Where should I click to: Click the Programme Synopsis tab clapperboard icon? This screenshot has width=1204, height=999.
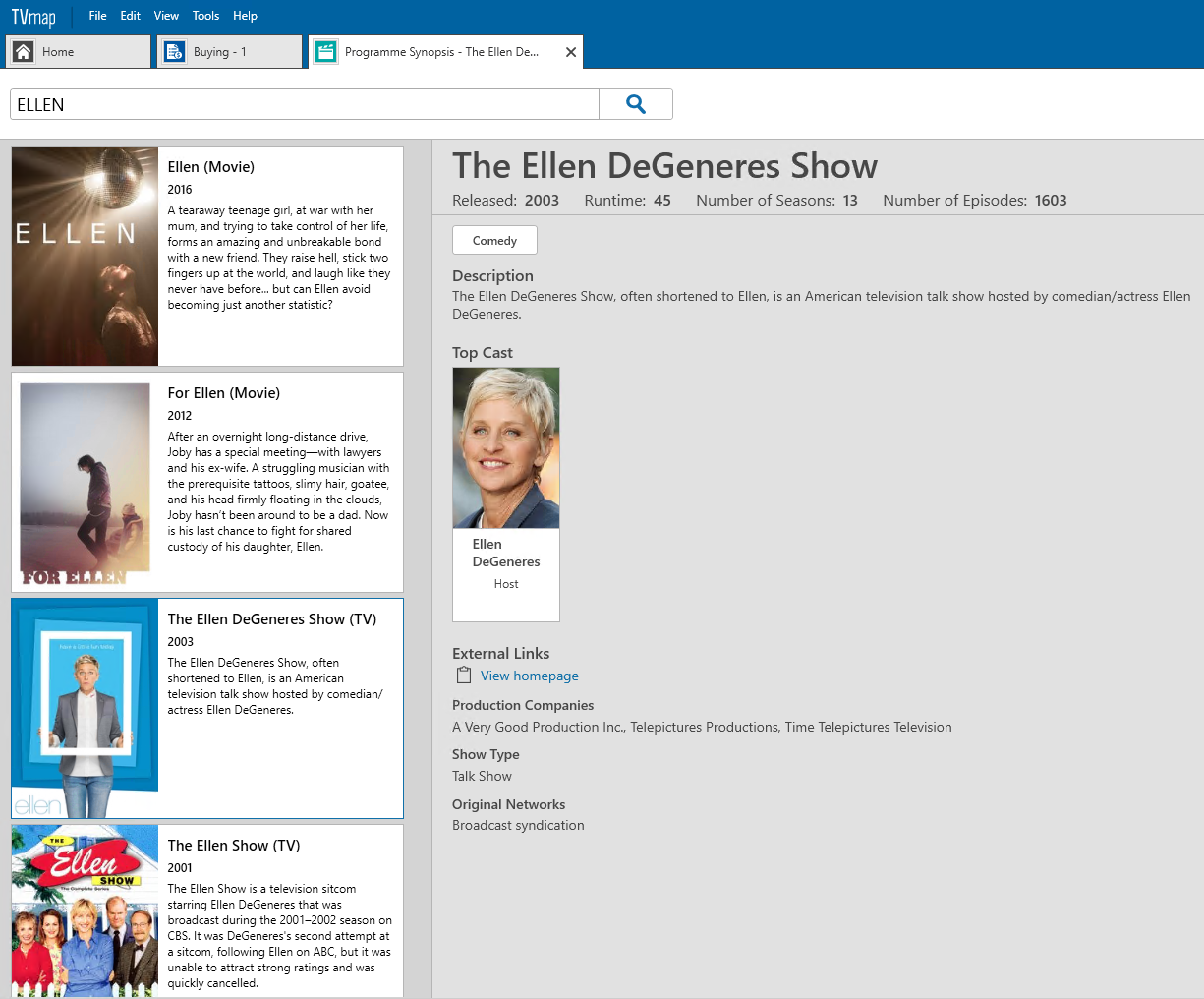click(326, 52)
